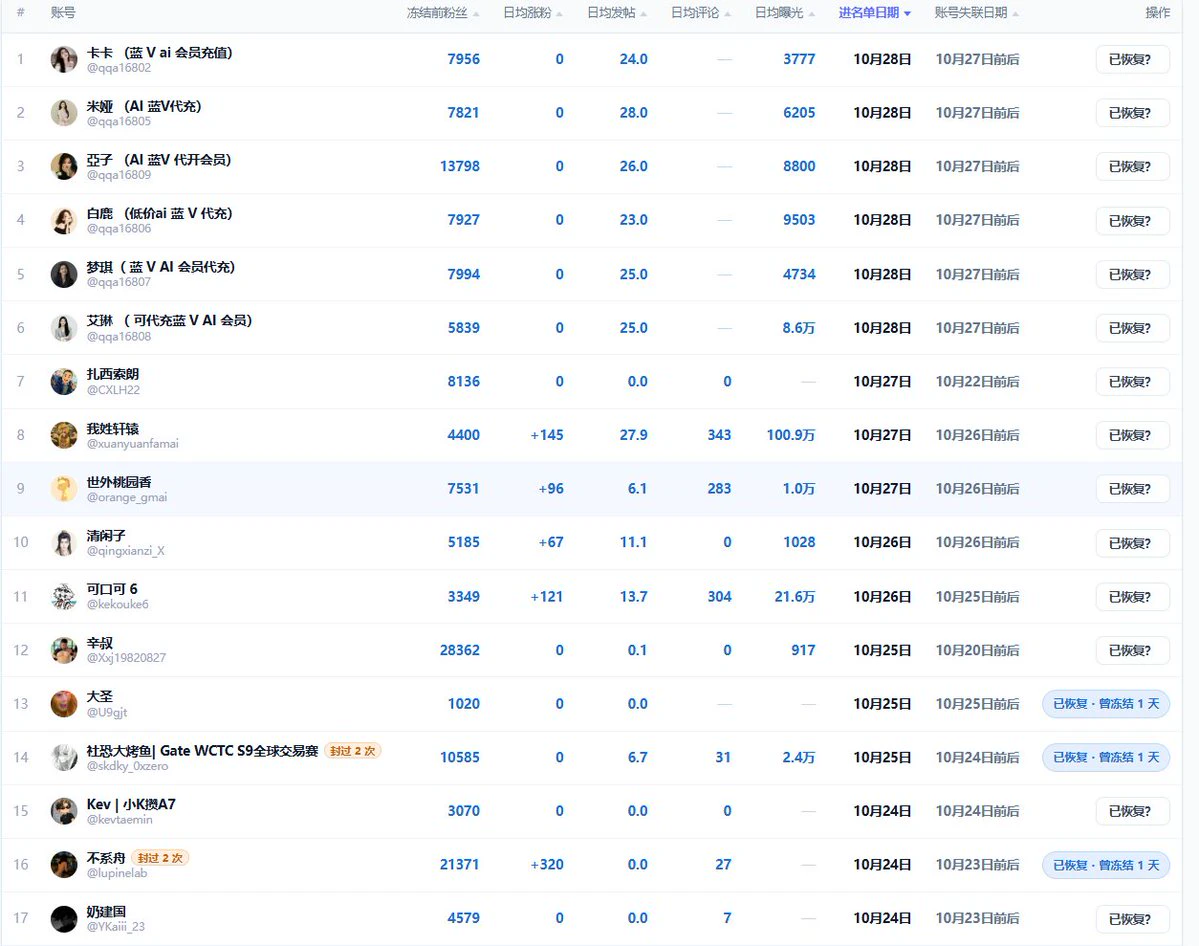
Task: Open the account name 白鹿 (低价ai 蓝 V 代充)
Action: coord(159,213)
